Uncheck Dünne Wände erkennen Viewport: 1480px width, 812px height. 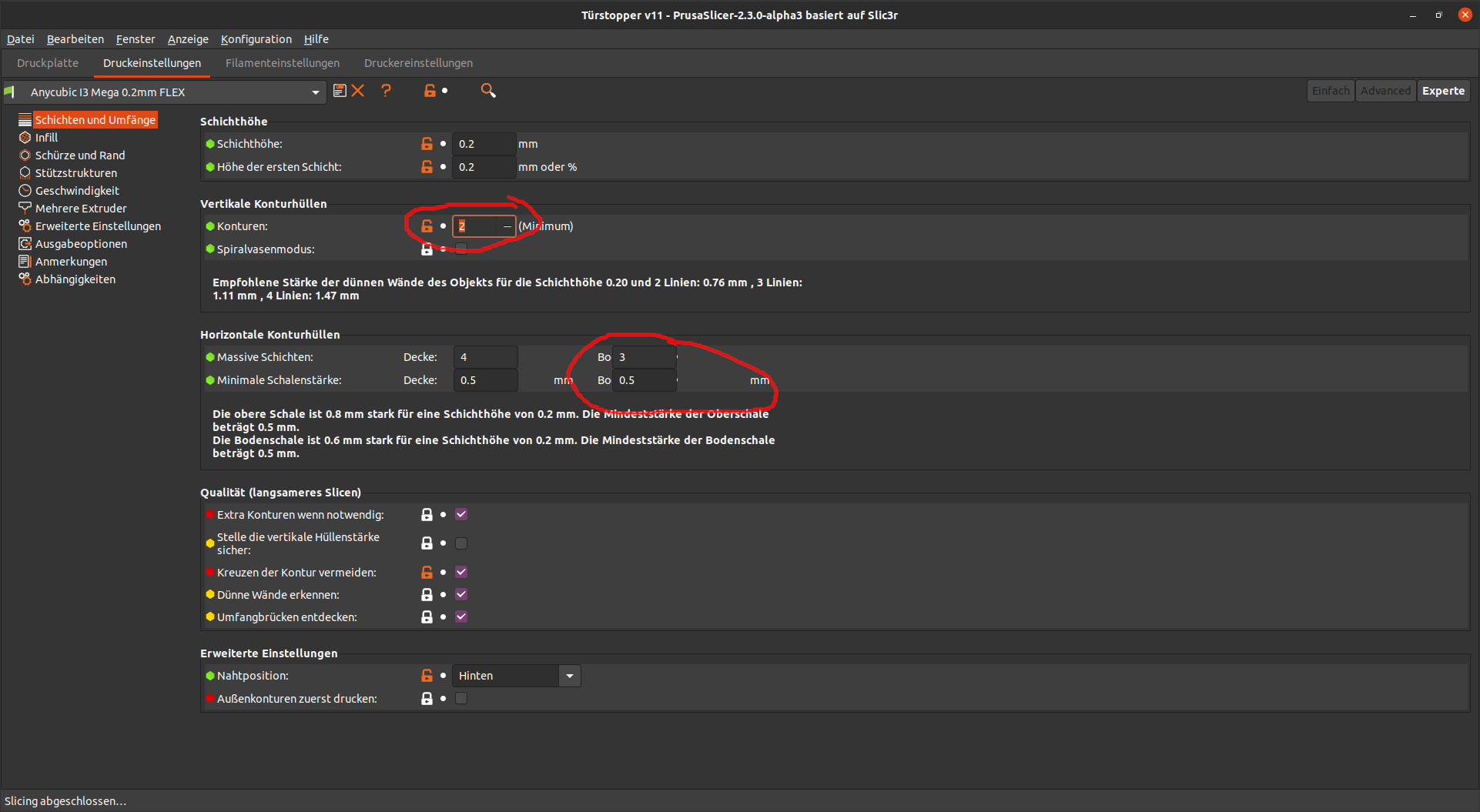(x=461, y=594)
